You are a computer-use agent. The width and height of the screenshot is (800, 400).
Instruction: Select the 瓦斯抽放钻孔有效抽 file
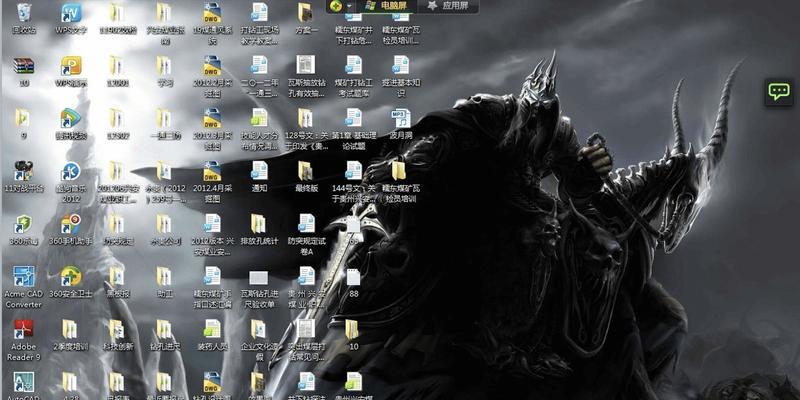pyautogui.click(x=306, y=77)
